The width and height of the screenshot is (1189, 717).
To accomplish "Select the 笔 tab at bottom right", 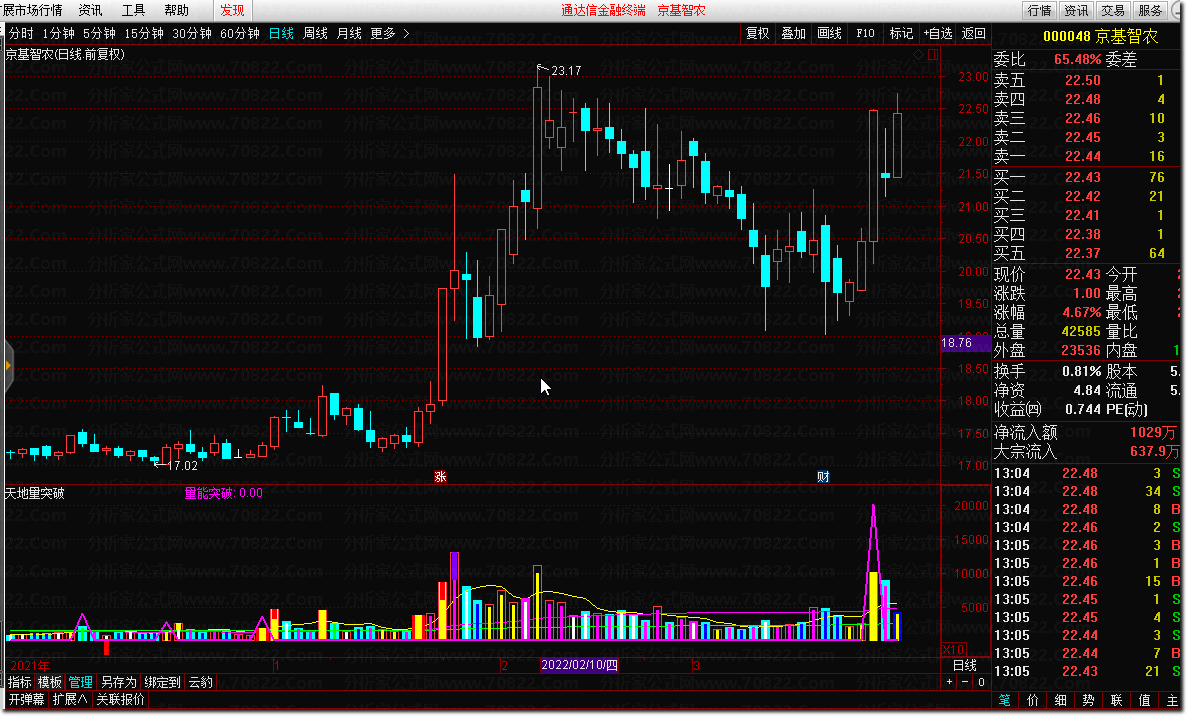I will coord(1004,700).
